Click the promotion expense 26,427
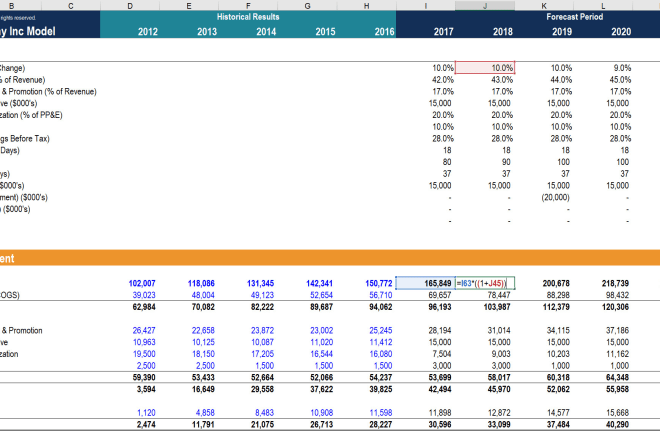This screenshot has height=440, width=660. (144, 331)
